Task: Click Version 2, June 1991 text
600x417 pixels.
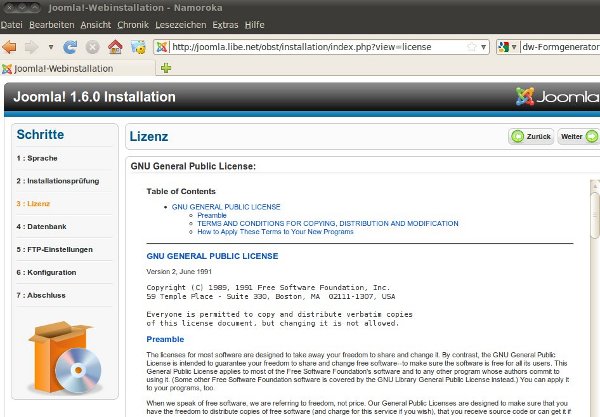Action: point(179,272)
